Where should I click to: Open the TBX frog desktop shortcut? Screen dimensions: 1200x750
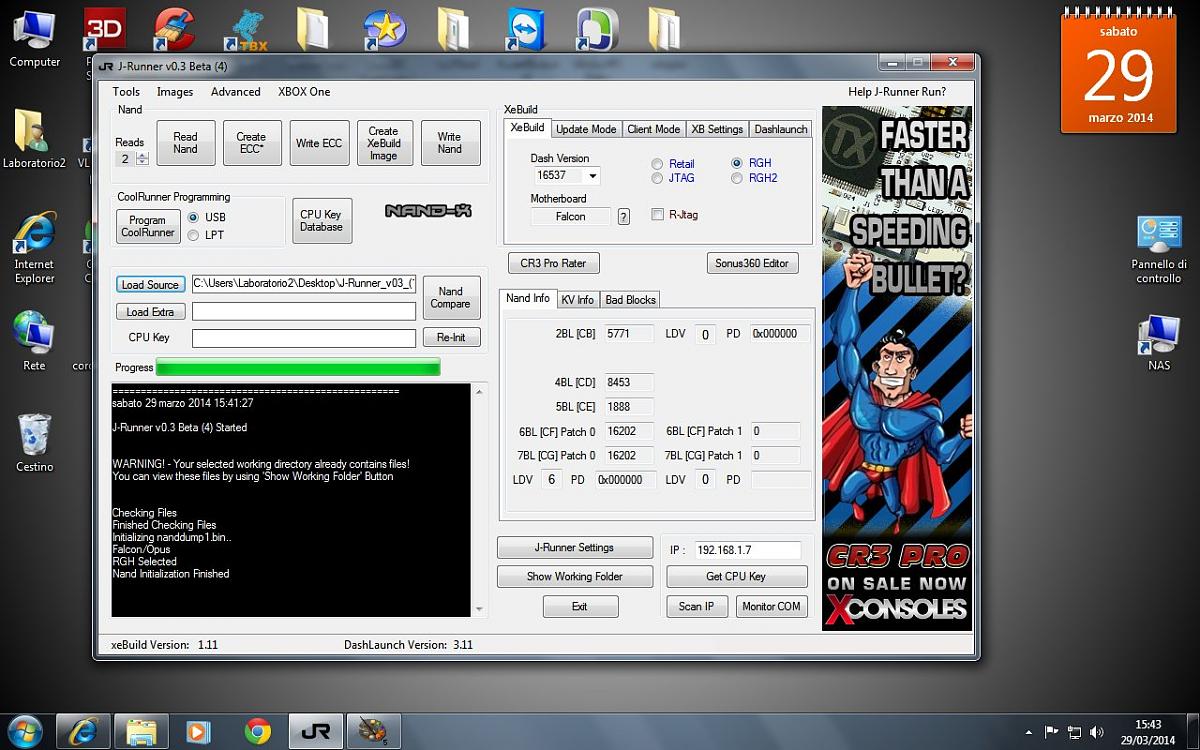pos(245,30)
